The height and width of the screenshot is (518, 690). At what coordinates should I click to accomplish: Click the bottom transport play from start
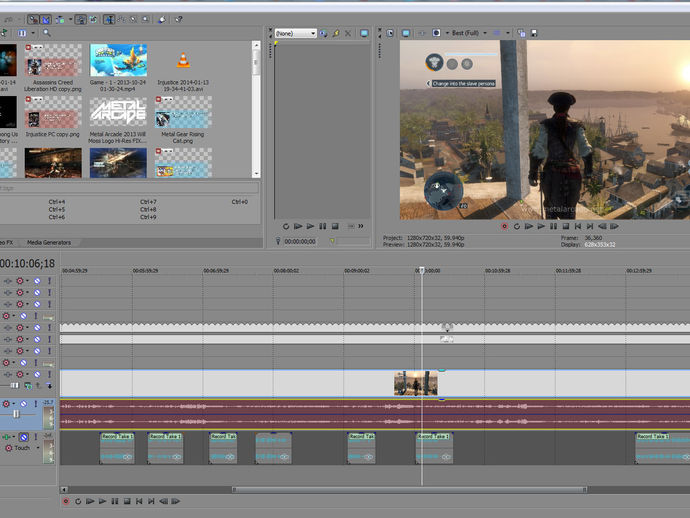coord(90,501)
